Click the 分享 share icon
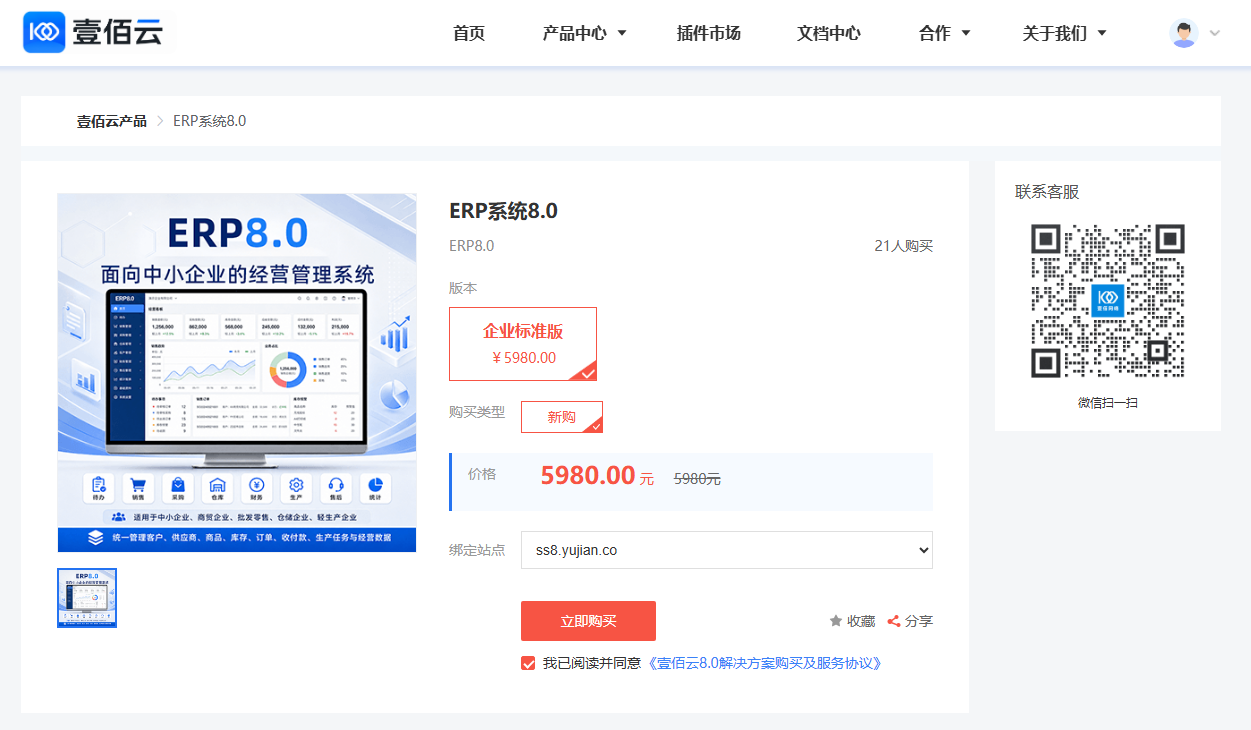 point(894,621)
